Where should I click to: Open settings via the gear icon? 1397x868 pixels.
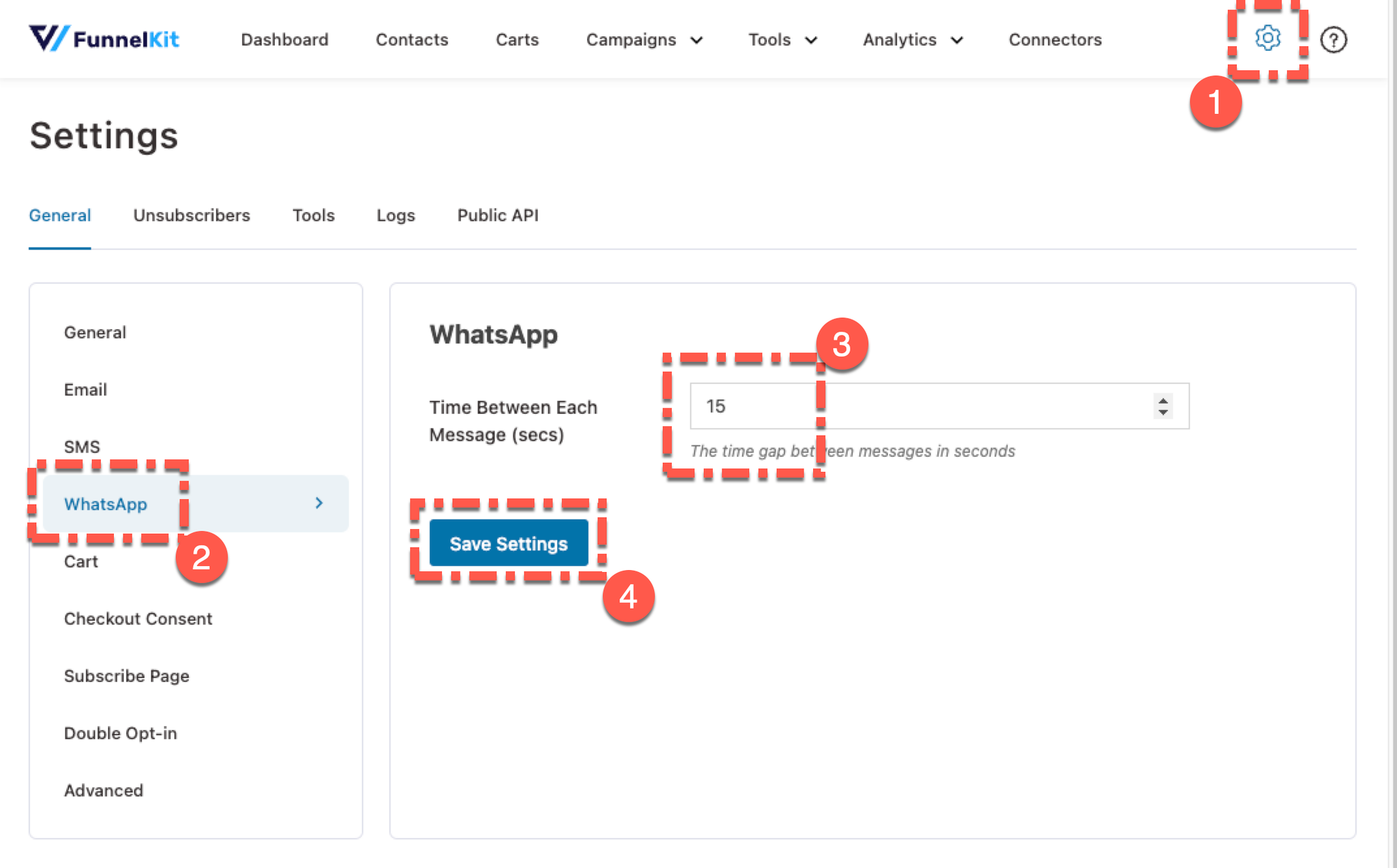1267,38
